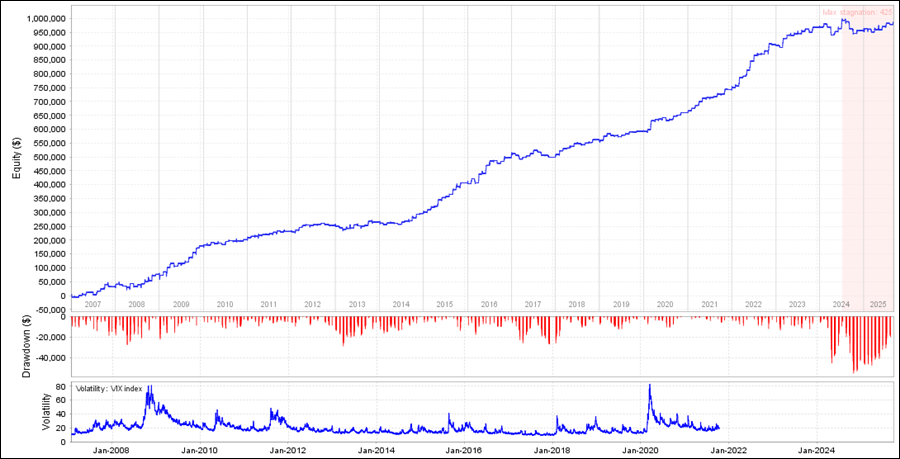Image resolution: width=900 pixels, height=459 pixels.
Task: Click the 80 volatility axis value
Action: tap(62, 387)
